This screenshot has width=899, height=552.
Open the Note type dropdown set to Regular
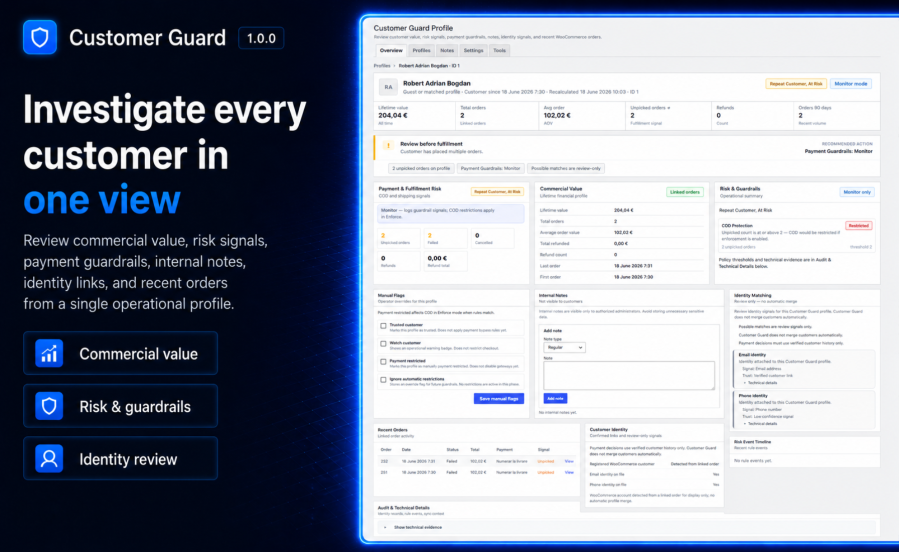564,347
